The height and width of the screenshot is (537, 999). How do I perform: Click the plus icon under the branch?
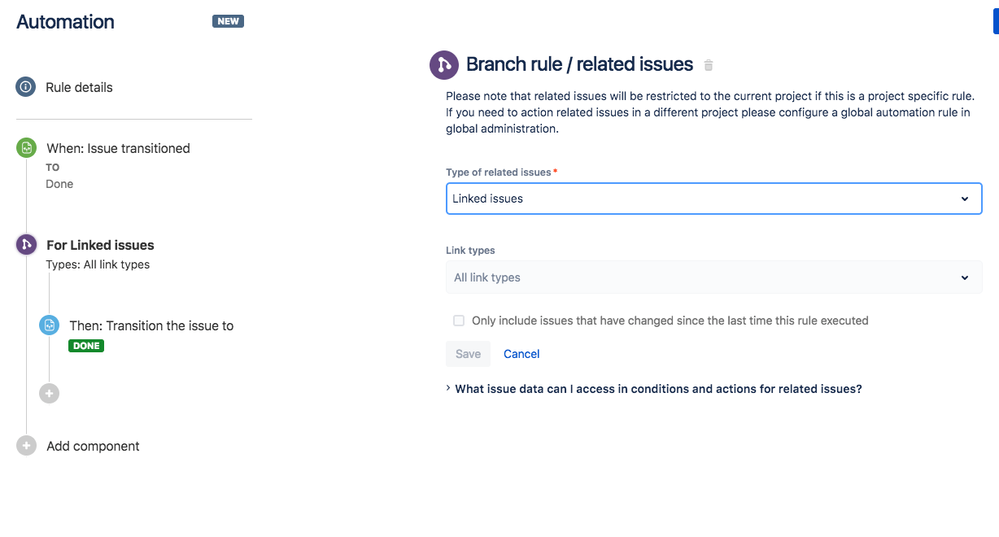pos(49,393)
